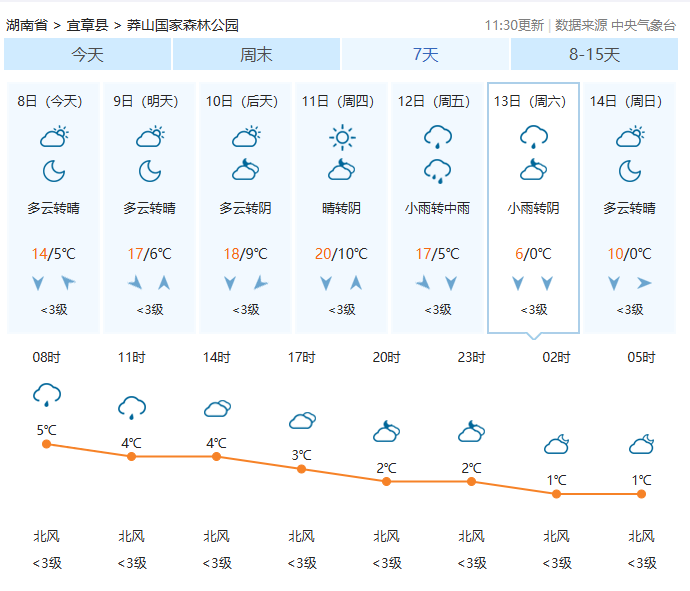
Task: Select the 7天 forecast tab
Action: point(425,55)
